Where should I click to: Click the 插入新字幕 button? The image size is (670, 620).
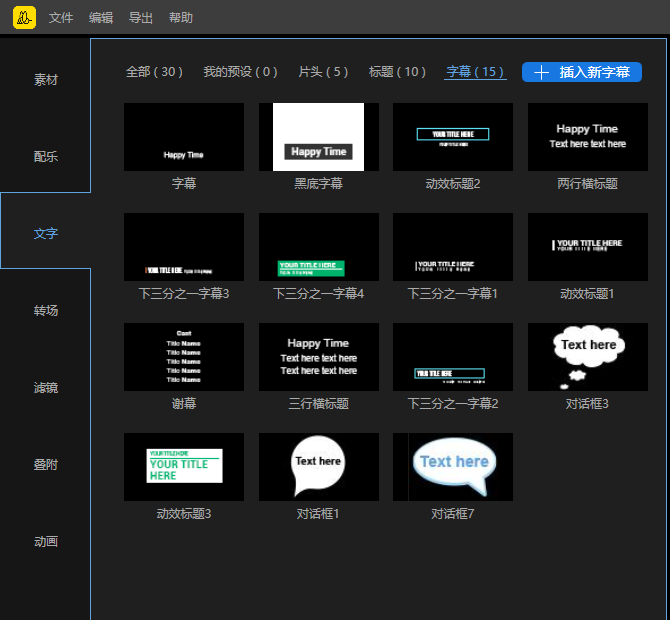point(582,72)
